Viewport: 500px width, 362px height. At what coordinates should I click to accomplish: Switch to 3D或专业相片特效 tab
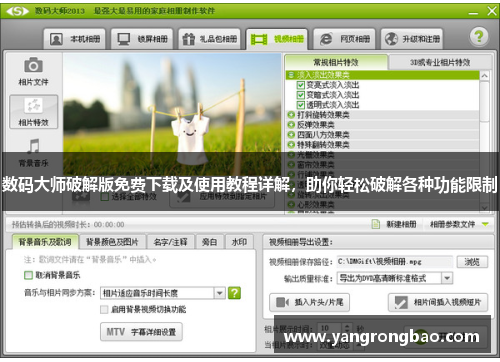440,62
